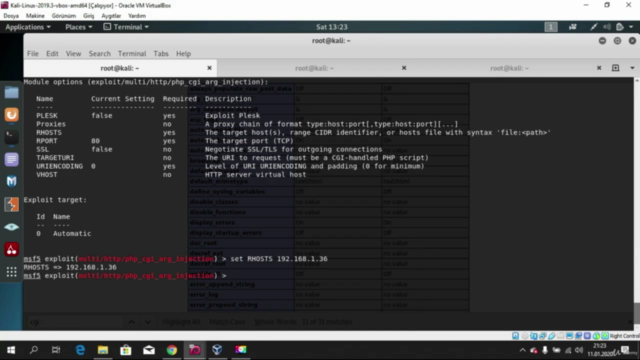640x360 pixels.
Task: Click the Windows tray volume icon
Action: (x=579, y=350)
